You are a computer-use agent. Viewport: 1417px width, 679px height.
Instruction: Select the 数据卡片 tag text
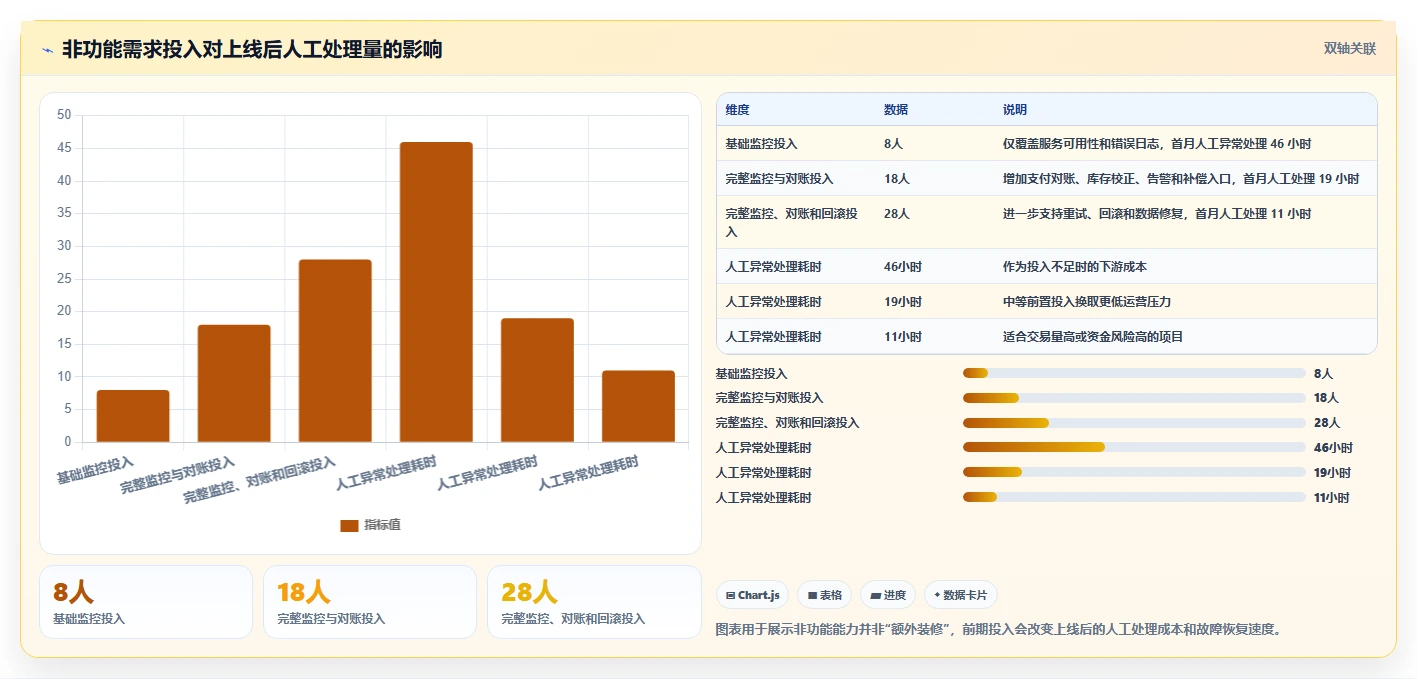965,595
